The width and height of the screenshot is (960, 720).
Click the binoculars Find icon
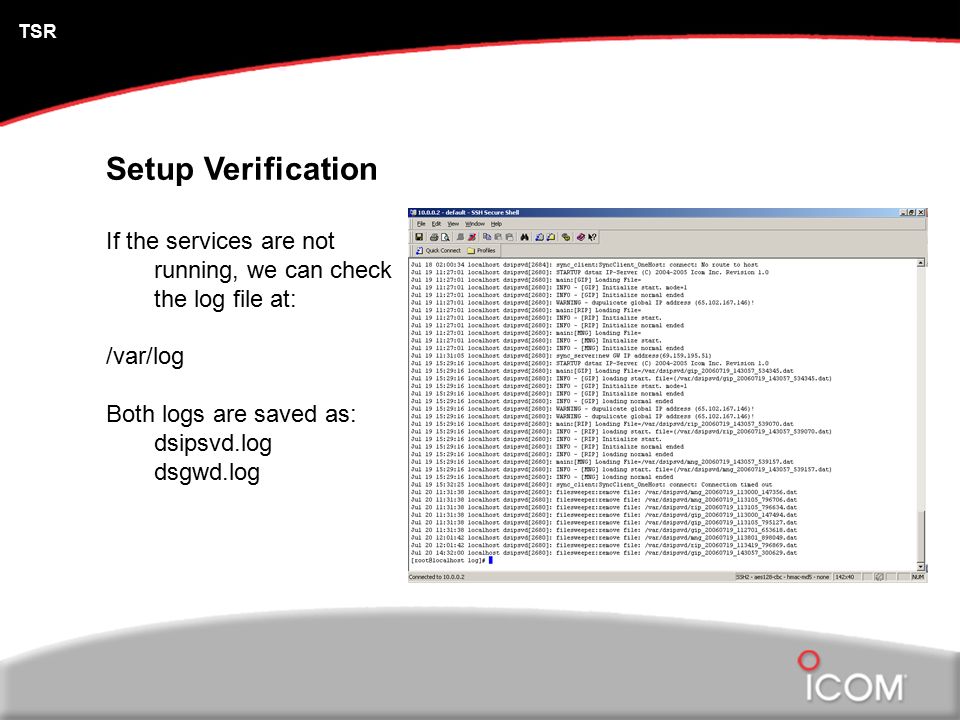[525, 237]
